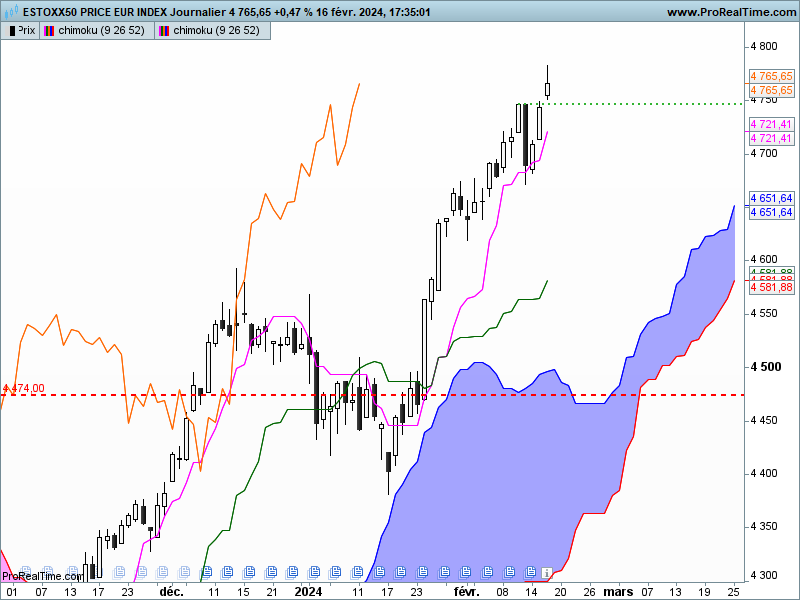Screen dimensions: 800x600
Task: Open the grey info icon near 14 févr.
Action: [546, 572]
